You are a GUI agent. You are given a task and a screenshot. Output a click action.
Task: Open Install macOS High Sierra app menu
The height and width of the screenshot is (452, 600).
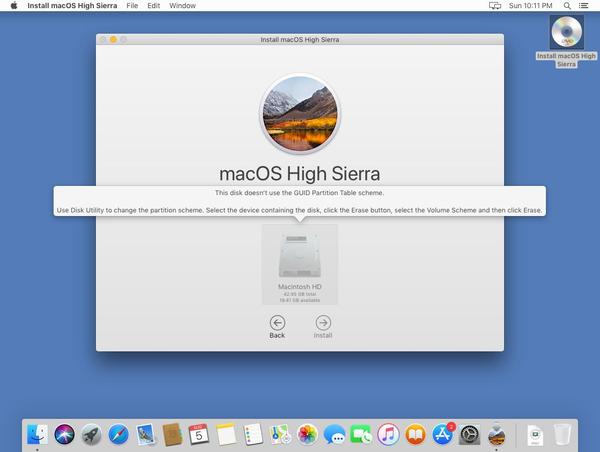[72, 6]
